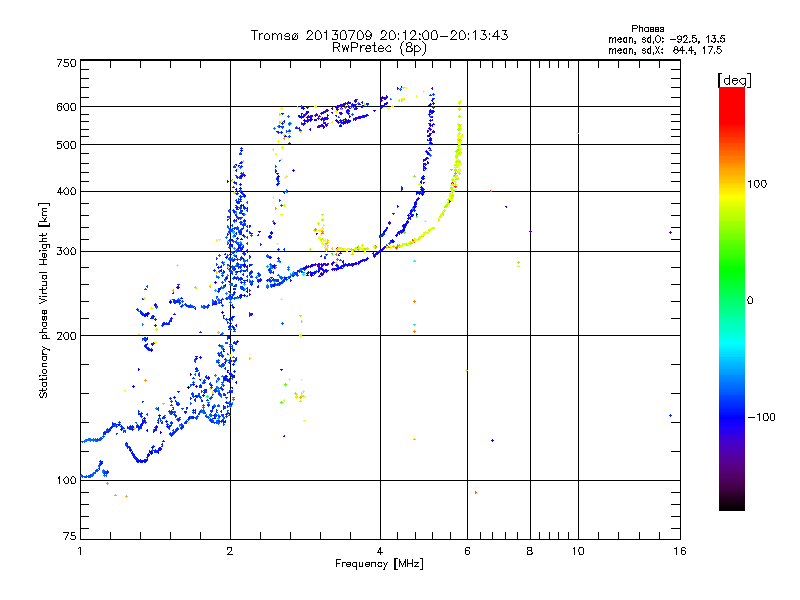Click the x-axis tick label '8'
This screenshot has width=800, height=600.
tap(530, 551)
